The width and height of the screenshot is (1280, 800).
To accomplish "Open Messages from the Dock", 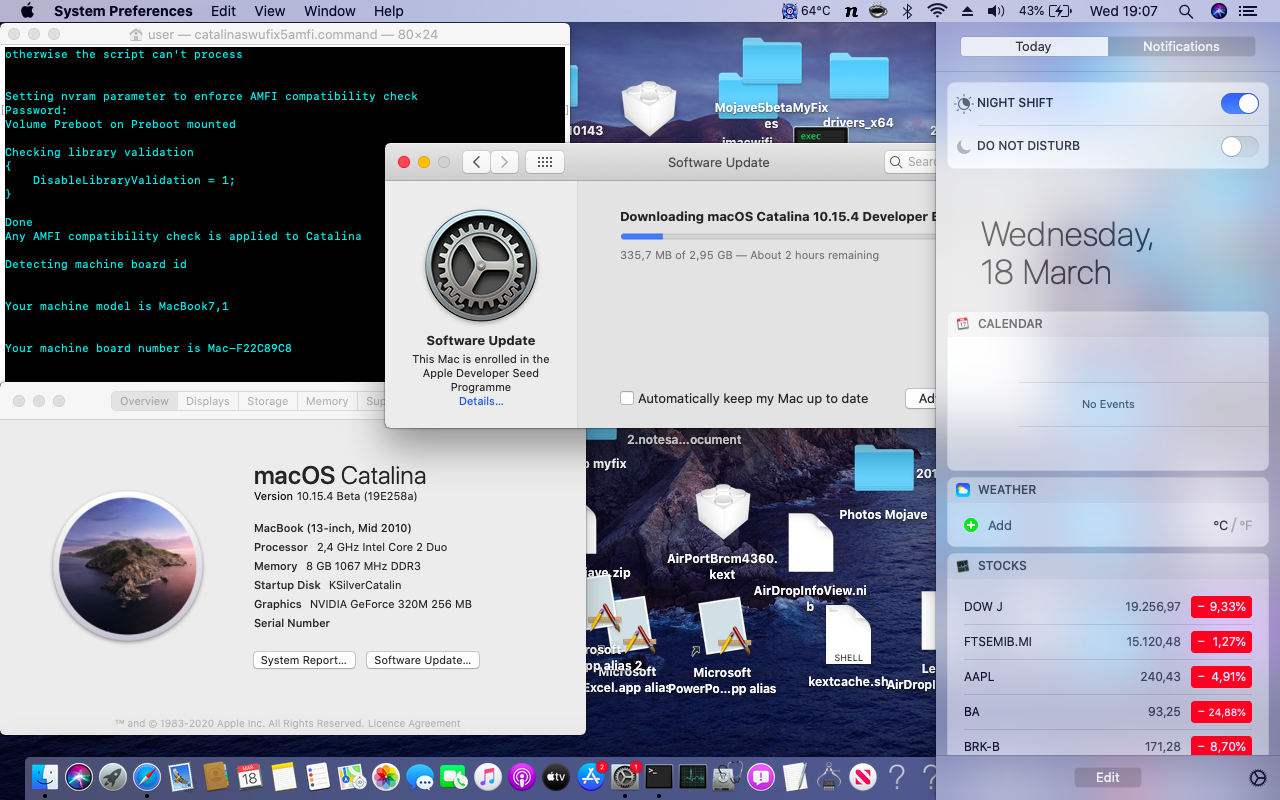I will coord(420,776).
